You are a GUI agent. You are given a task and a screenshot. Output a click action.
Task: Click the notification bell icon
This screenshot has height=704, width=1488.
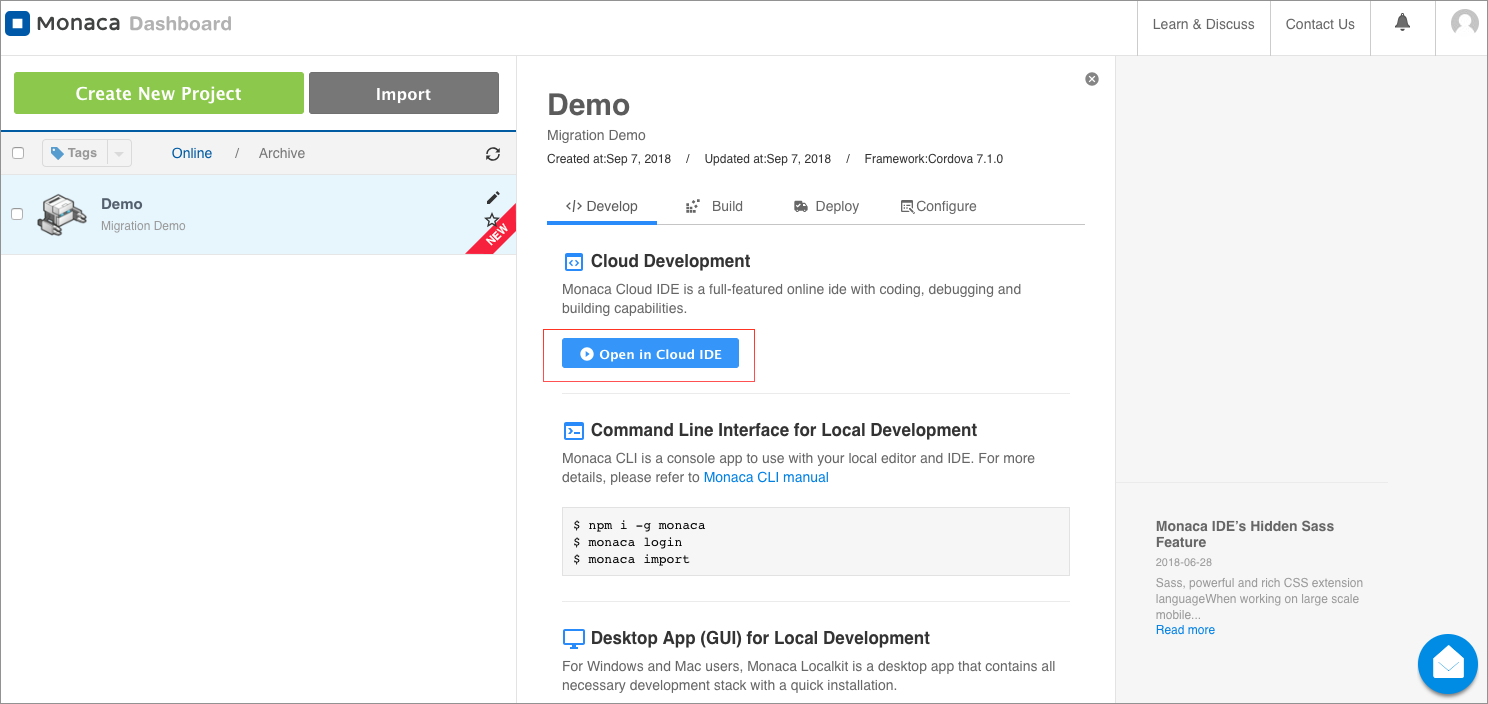[x=1402, y=23]
